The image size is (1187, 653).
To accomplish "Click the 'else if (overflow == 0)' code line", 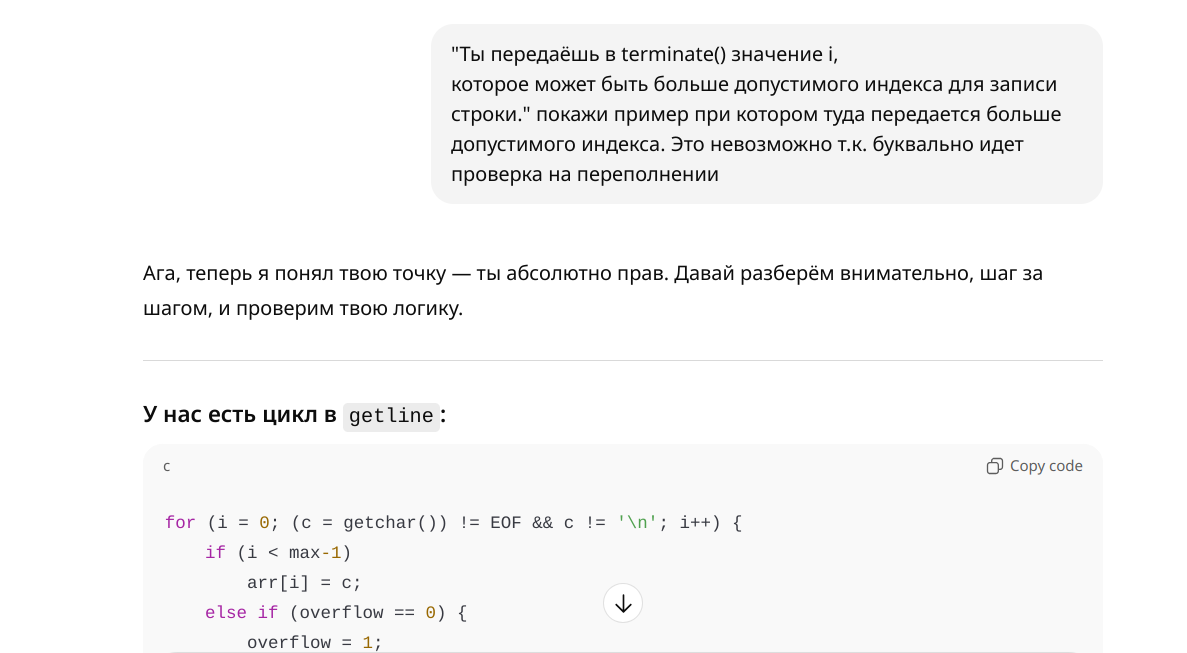I will point(336,612).
